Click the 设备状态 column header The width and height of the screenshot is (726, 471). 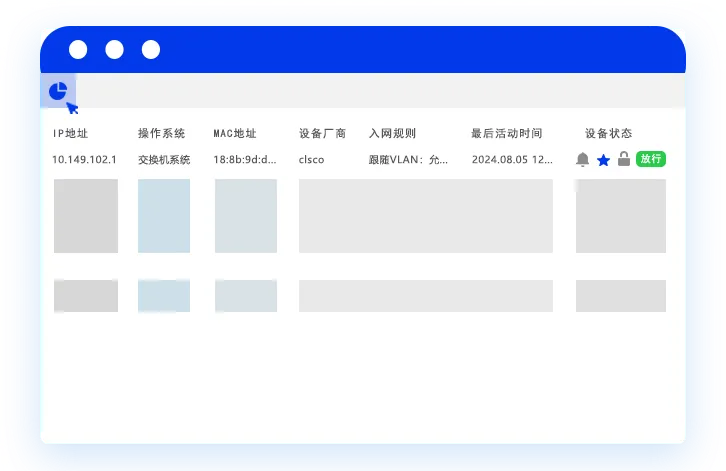[608, 133]
